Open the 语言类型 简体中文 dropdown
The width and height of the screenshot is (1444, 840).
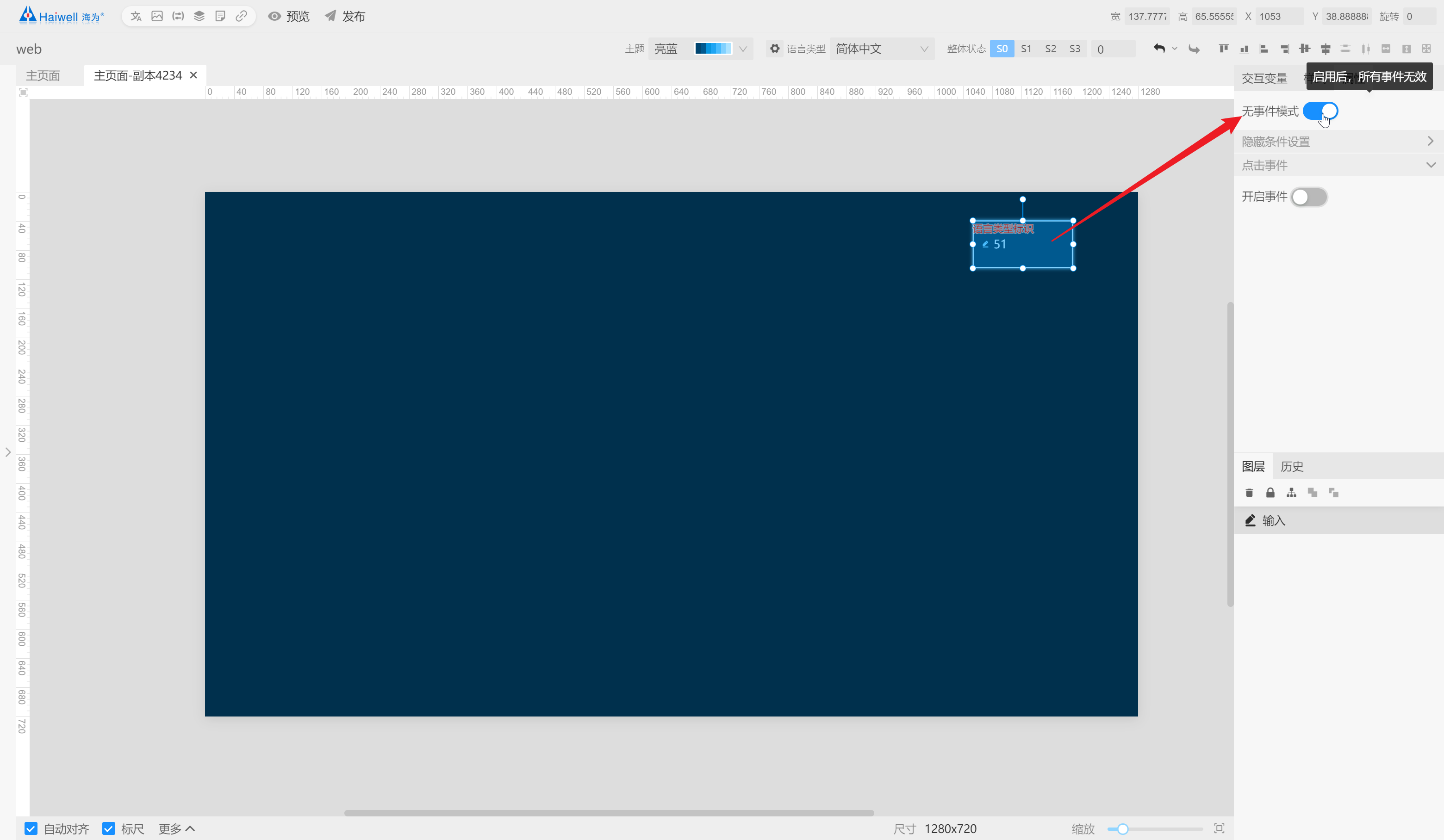(x=882, y=49)
